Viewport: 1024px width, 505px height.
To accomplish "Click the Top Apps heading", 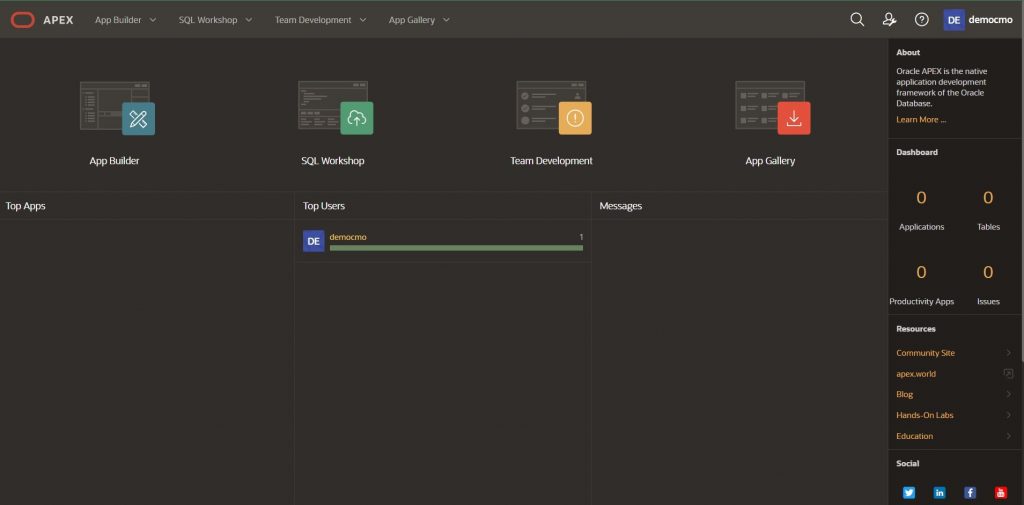I will point(25,206).
